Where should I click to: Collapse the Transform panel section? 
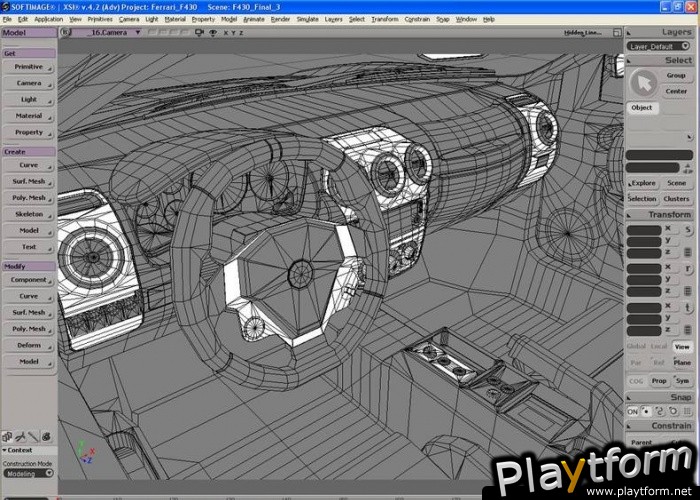(629, 216)
